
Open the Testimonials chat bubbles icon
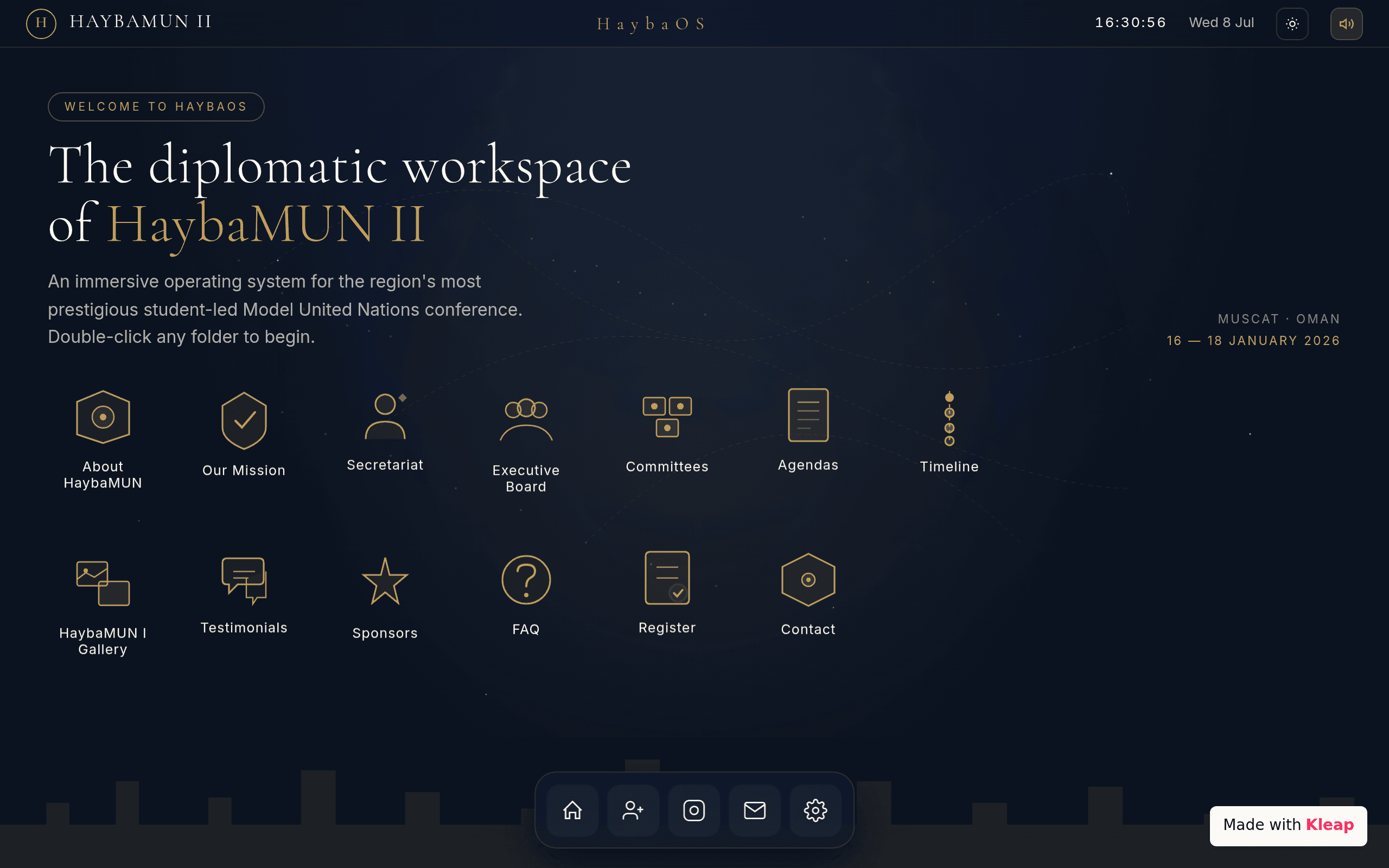[244, 580]
